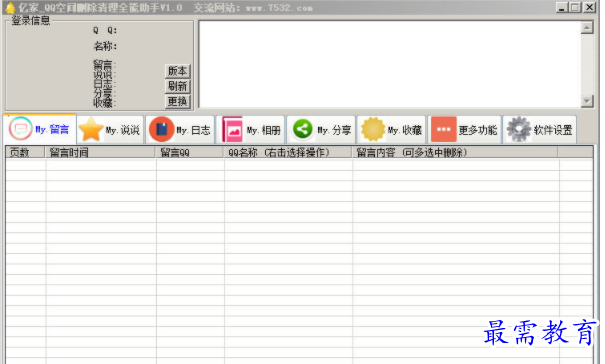This screenshot has height=364, width=605.
Task: Click the 刷新 button
Action: (177, 86)
